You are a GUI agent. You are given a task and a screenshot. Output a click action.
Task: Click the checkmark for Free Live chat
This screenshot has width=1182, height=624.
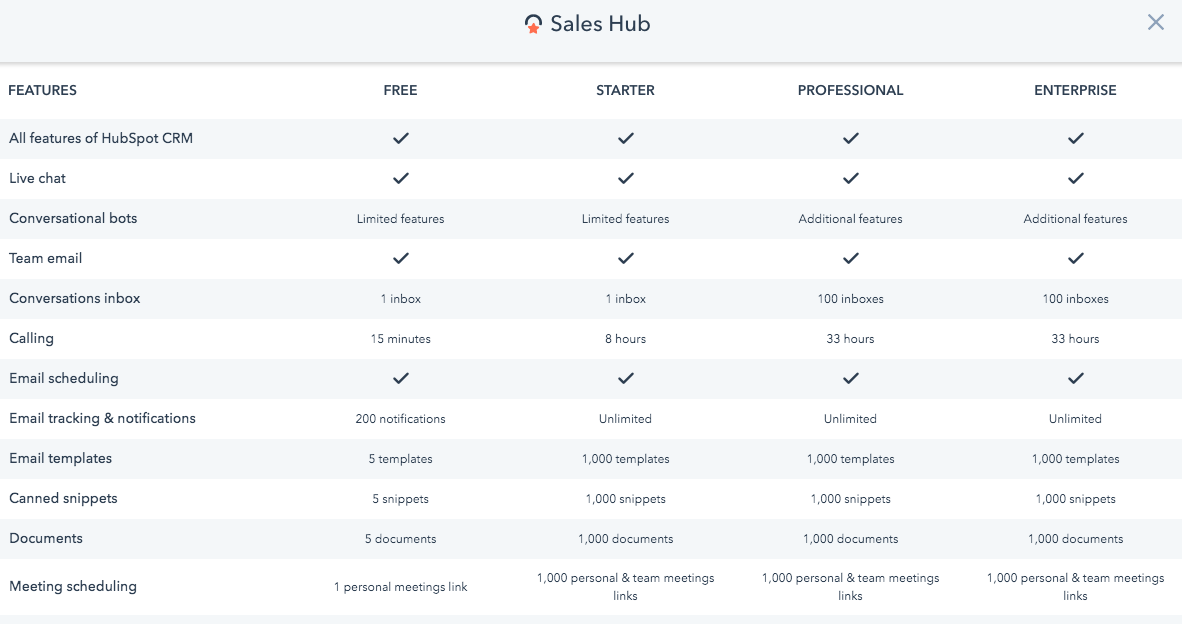tap(400, 178)
